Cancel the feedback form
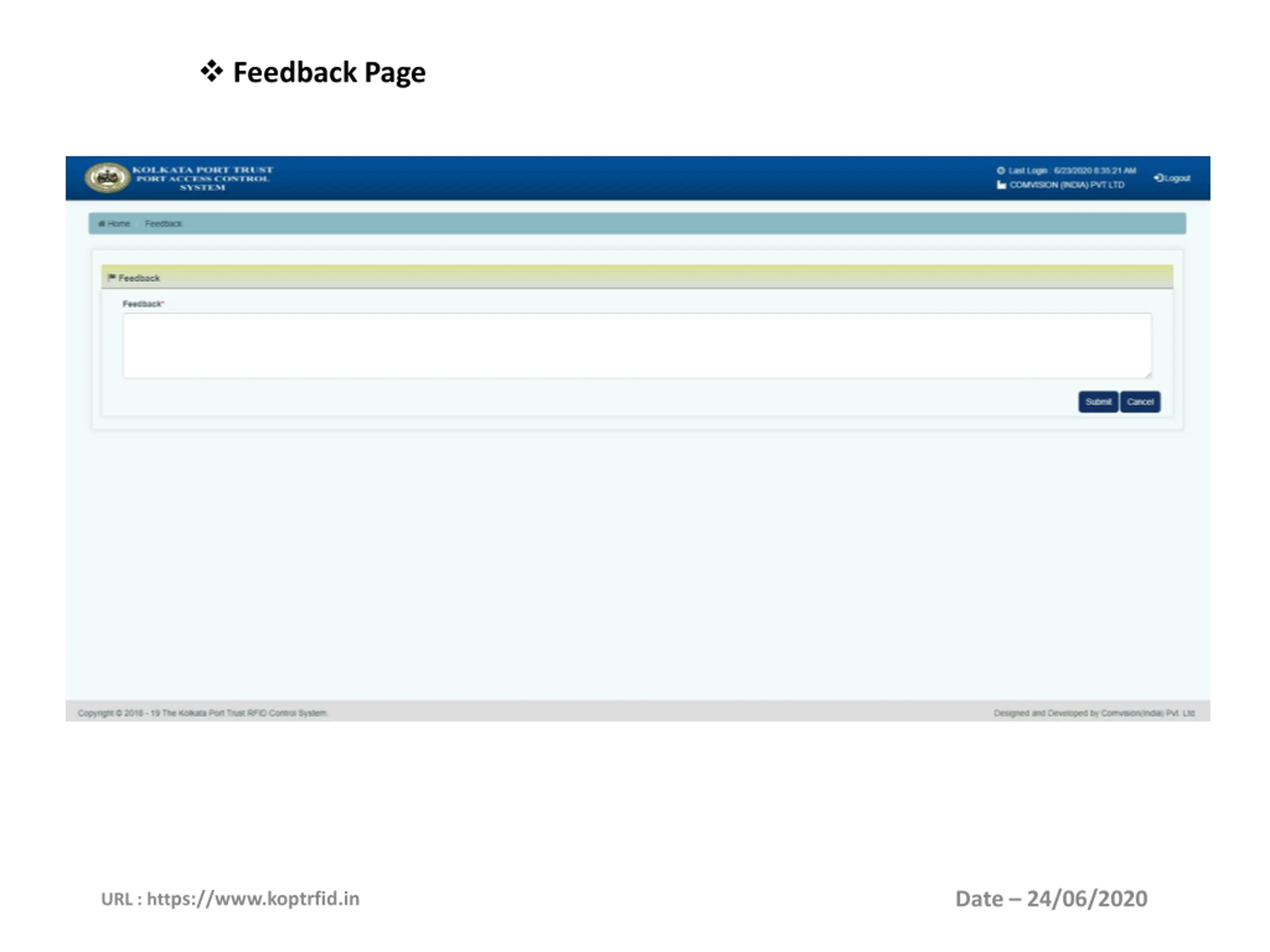 click(x=1140, y=402)
